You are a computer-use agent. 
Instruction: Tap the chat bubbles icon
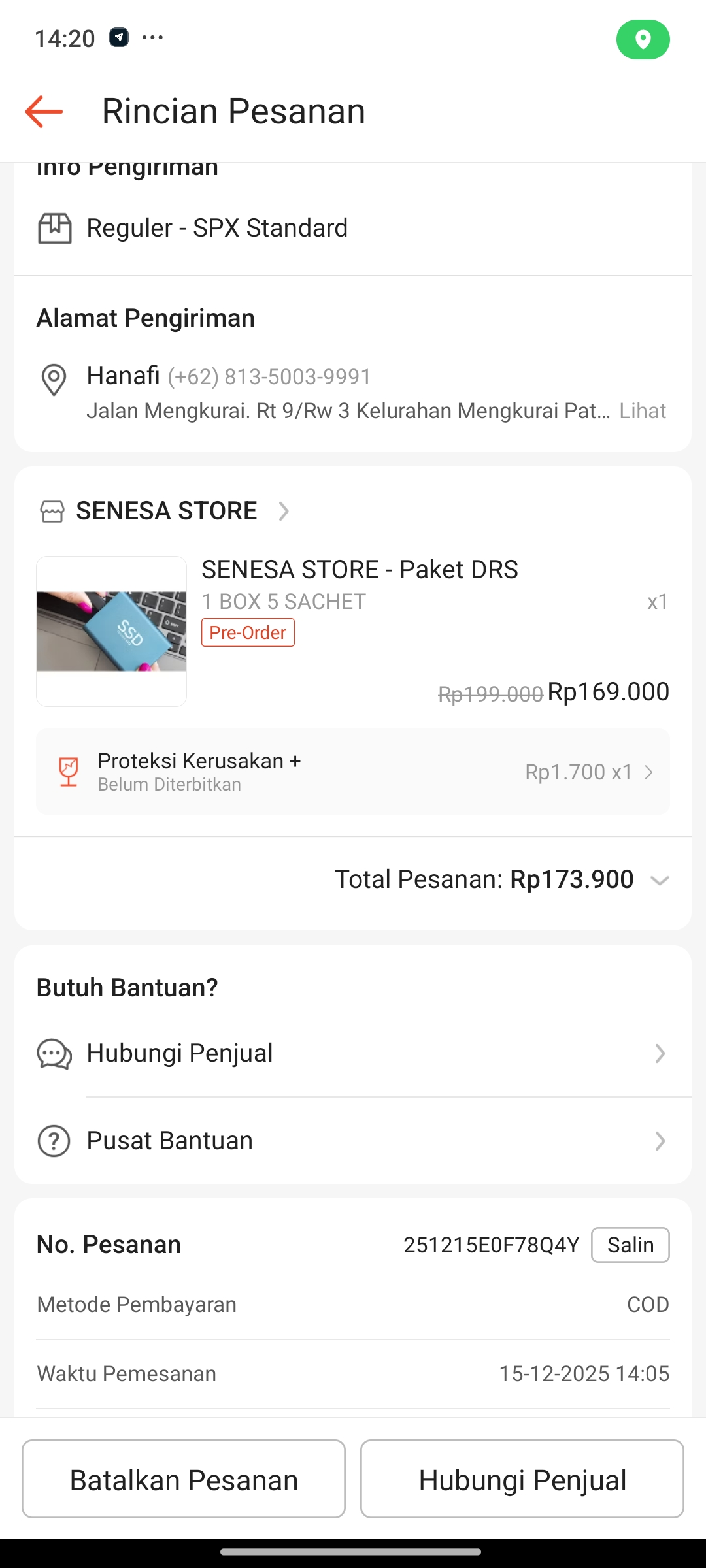point(54,1054)
